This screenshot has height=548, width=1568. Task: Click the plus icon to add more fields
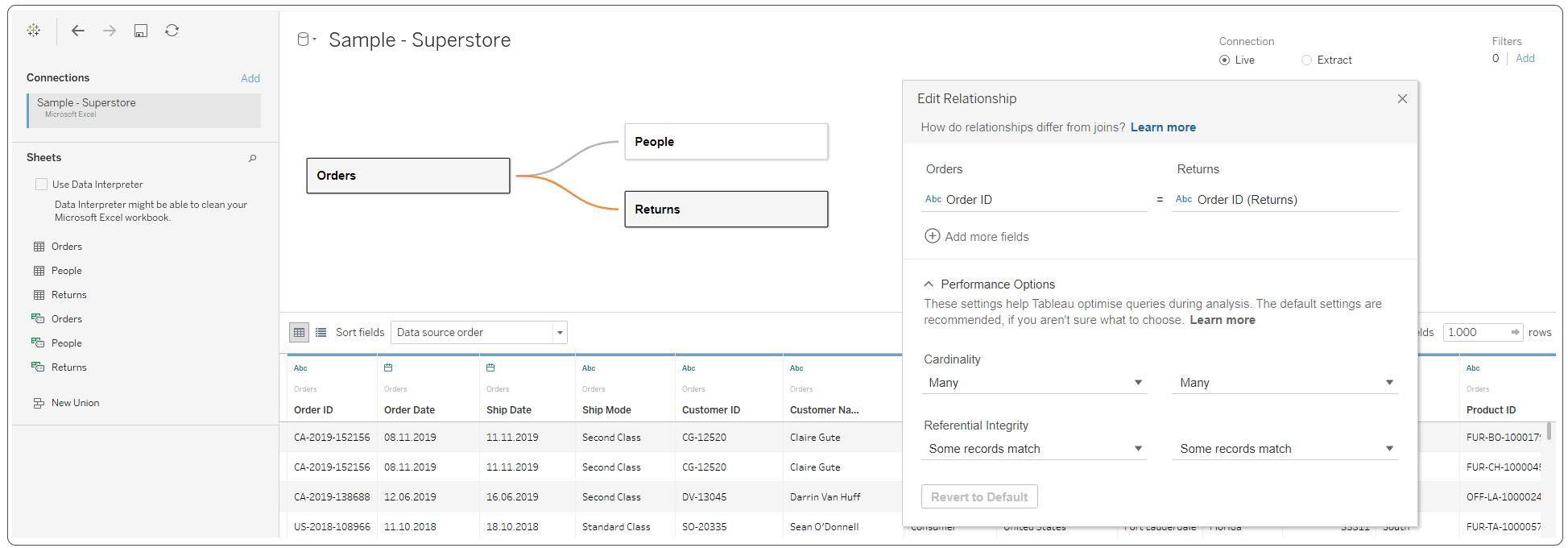[932, 236]
